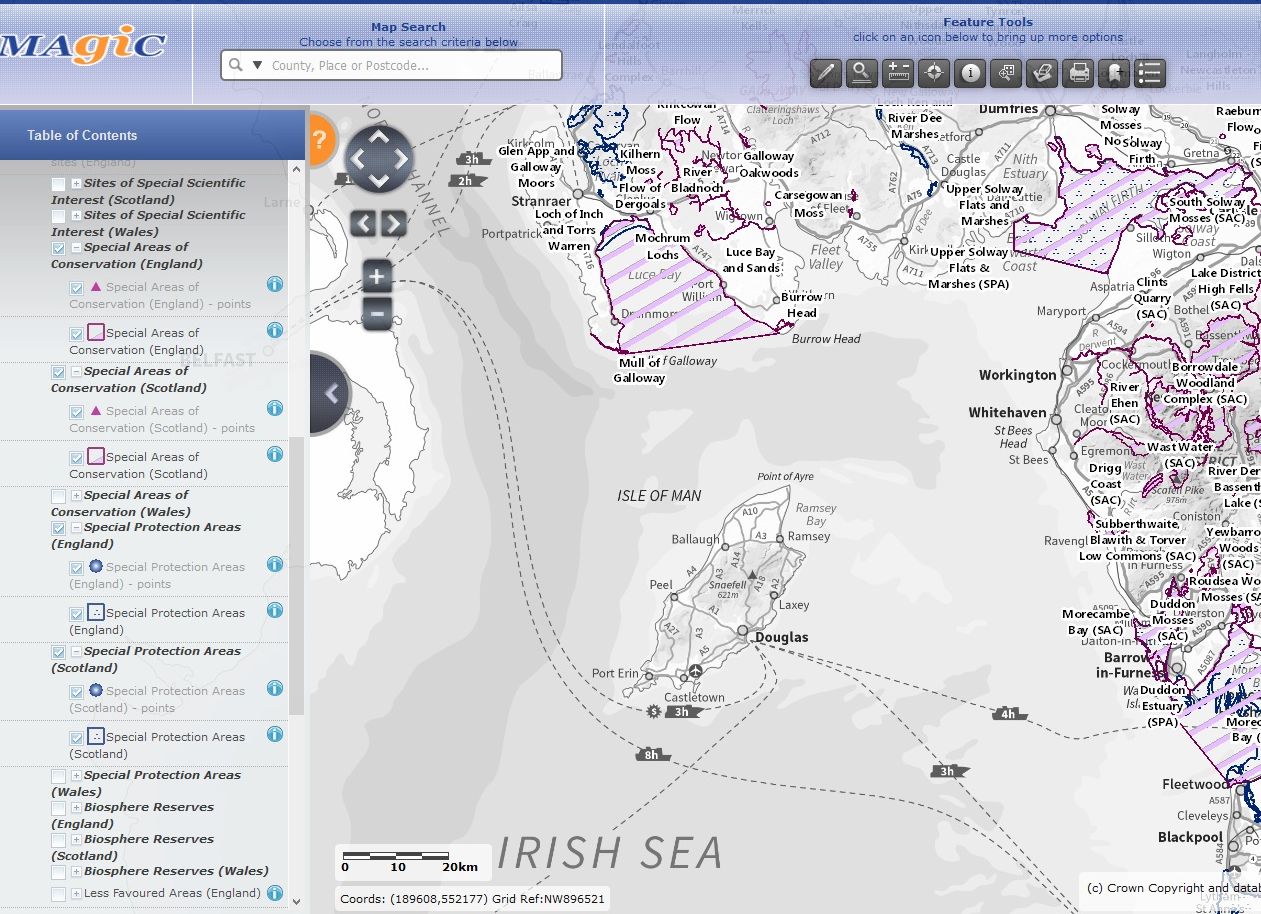This screenshot has height=914, width=1261.
Task: Expand Special Areas of Conservation (Wales) group
Action: coord(76,496)
